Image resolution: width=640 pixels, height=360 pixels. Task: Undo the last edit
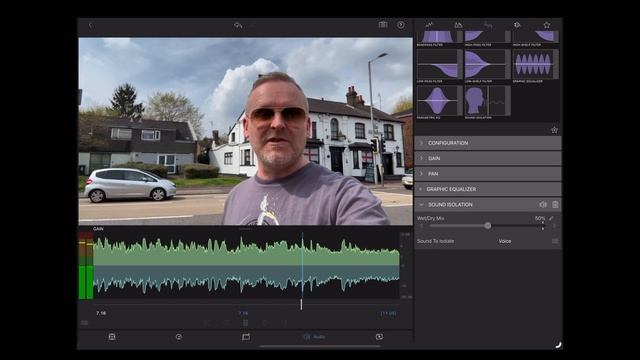tap(238, 25)
